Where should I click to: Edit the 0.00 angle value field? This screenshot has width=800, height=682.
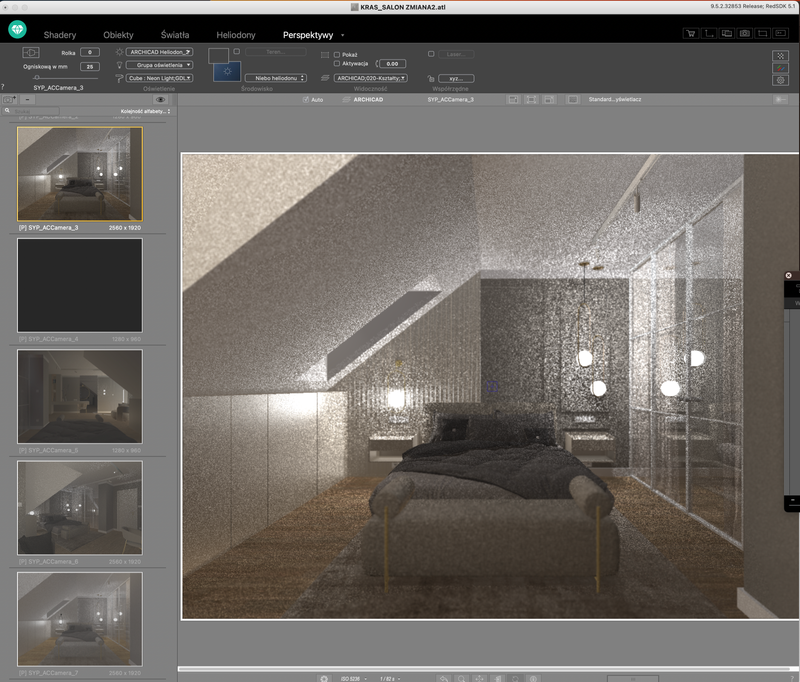392,64
